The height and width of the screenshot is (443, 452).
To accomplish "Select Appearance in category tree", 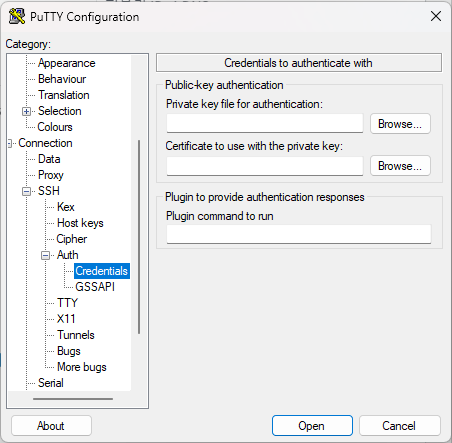I will (67, 63).
